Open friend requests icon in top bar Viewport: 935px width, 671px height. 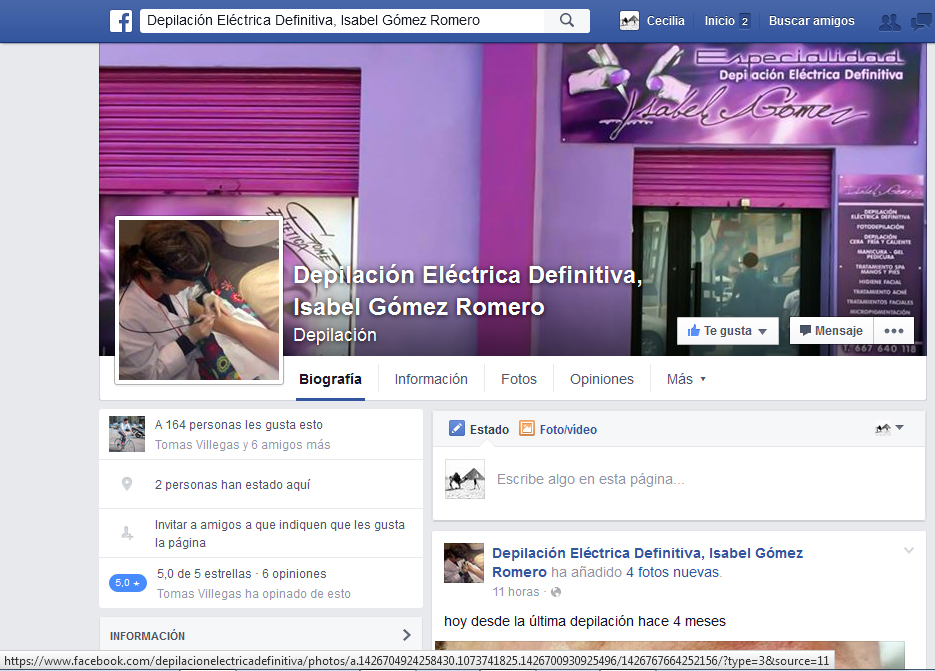click(888, 21)
